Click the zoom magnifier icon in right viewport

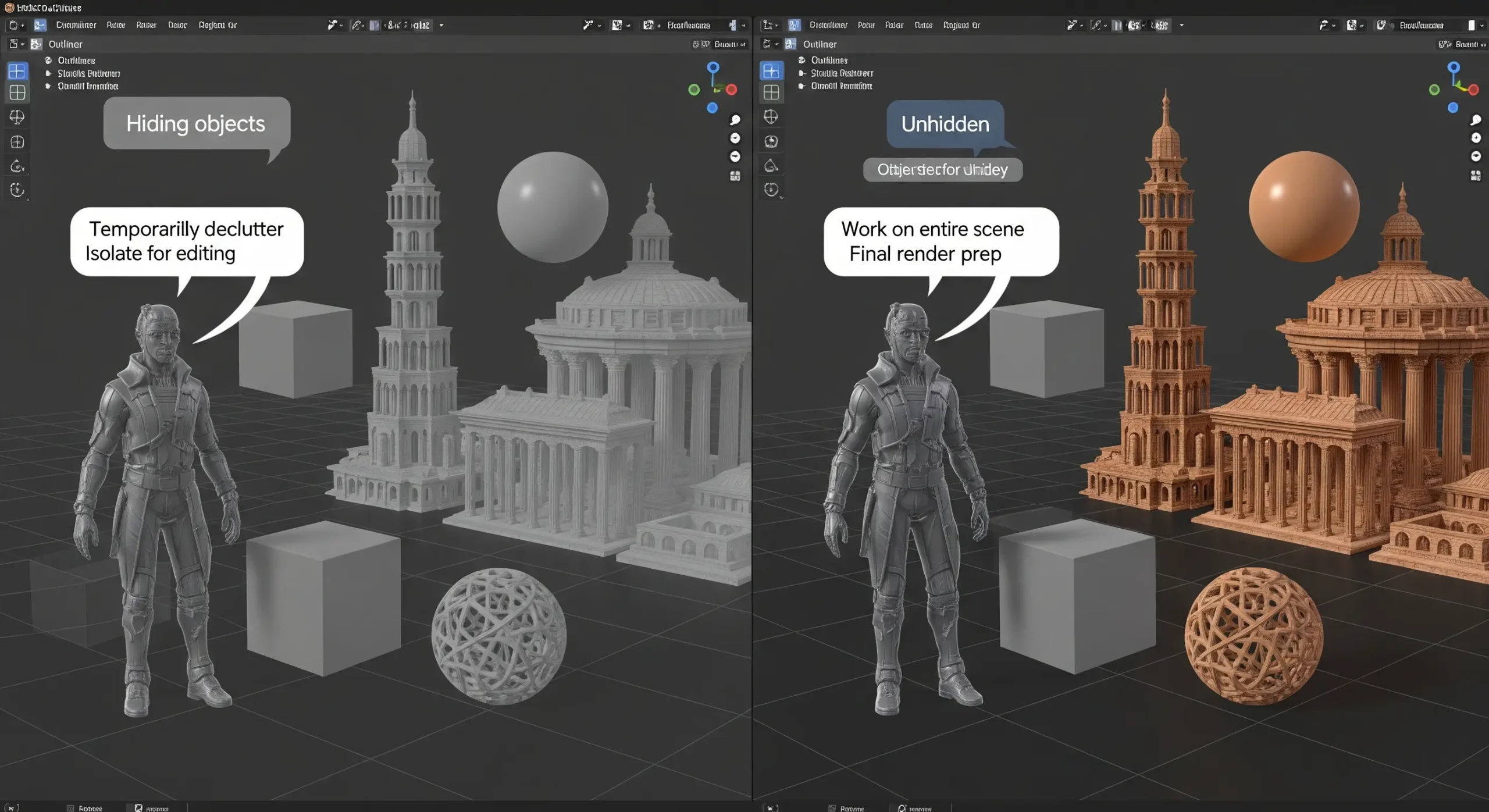click(1476, 120)
